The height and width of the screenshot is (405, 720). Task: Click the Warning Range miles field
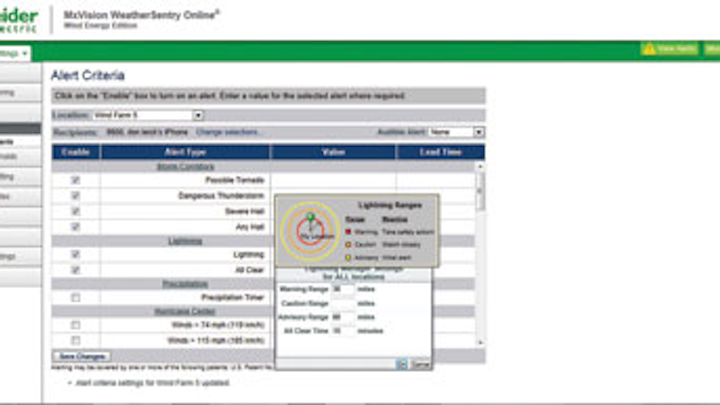tap(343, 289)
